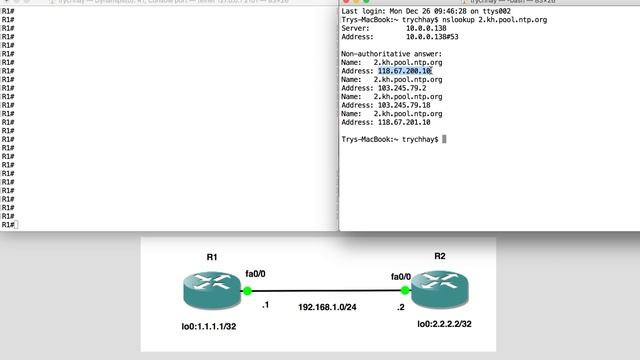Select the lo0:2.2.2.2/32 loopback note
The width and height of the screenshot is (640, 360).
coord(444,324)
